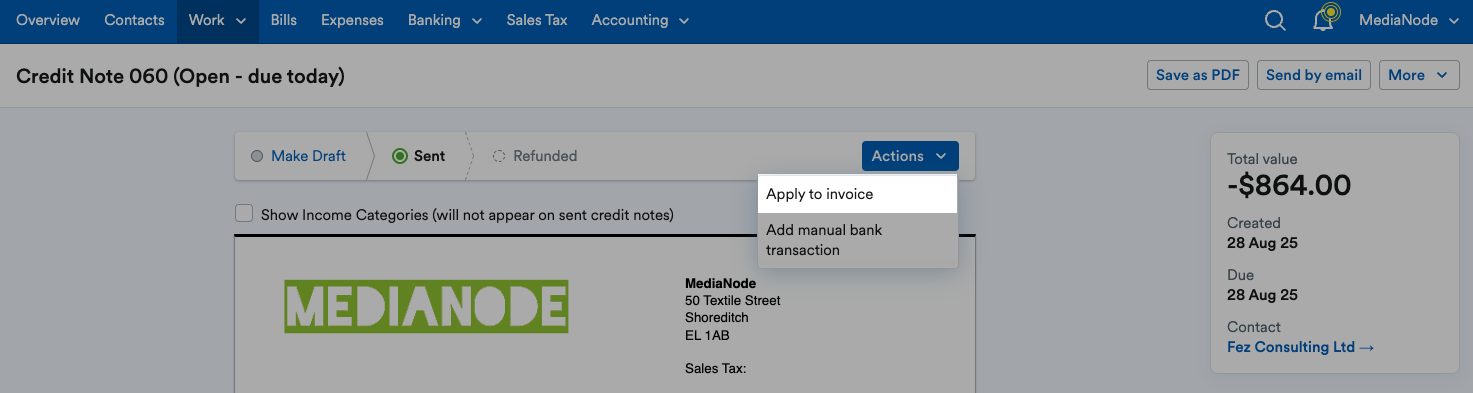Image resolution: width=1473 pixels, height=393 pixels.
Task: Click the 50 Textile Street address line
Action: (x=733, y=301)
